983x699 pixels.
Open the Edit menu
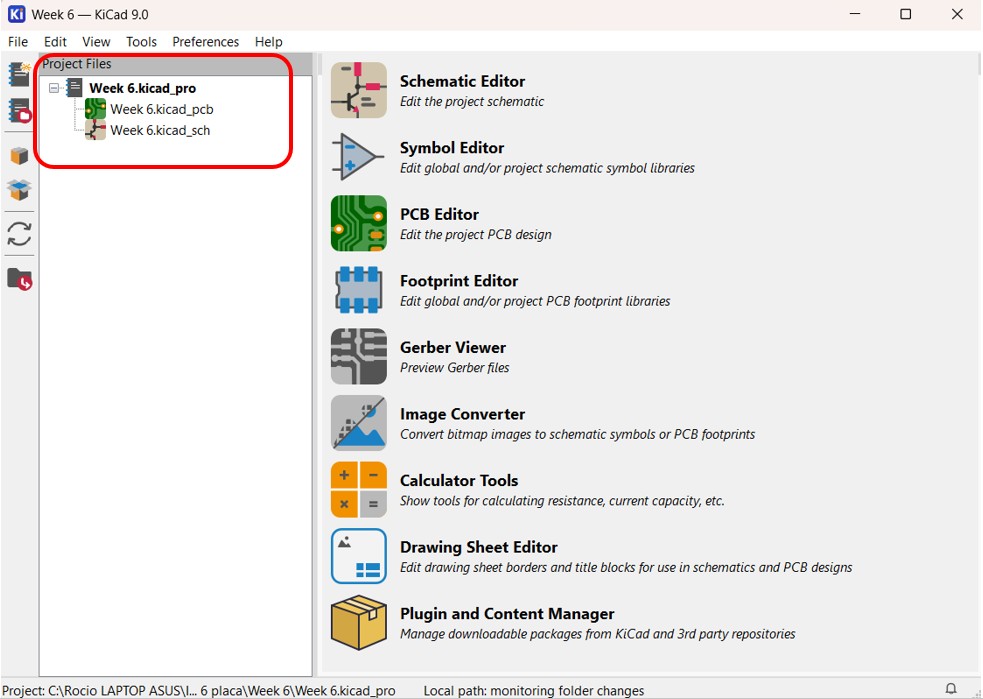pyautogui.click(x=55, y=41)
